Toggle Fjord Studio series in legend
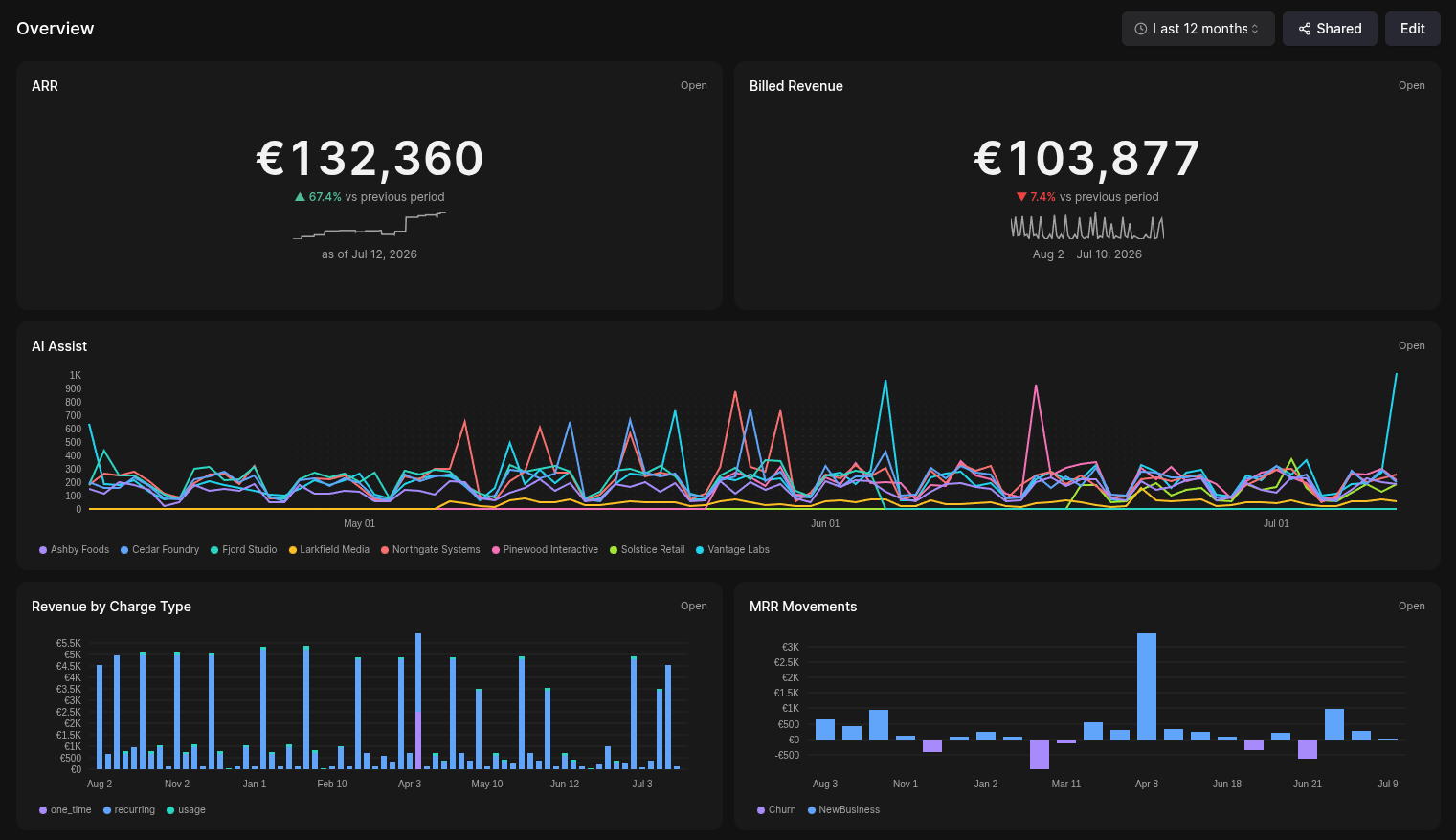Viewport: 1456px width, 840px height. click(x=244, y=550)
